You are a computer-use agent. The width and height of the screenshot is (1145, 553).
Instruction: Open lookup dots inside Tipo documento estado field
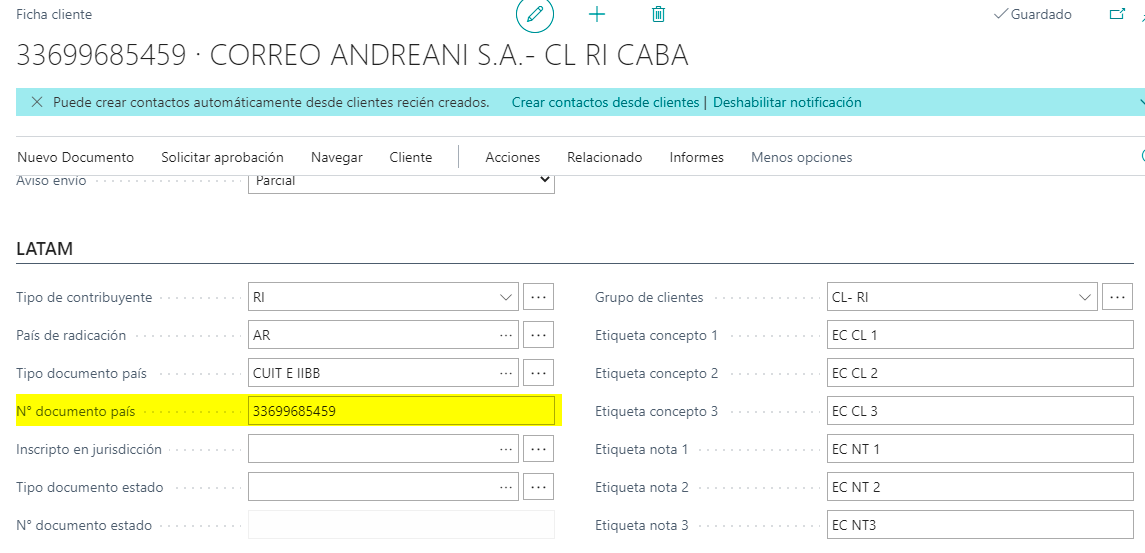pos(505,487)
